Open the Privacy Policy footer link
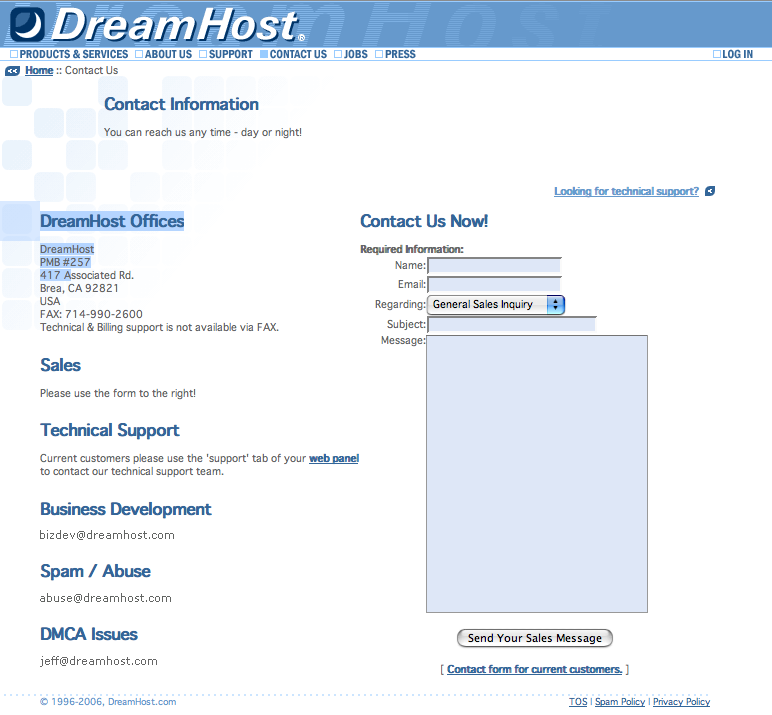 681,702
